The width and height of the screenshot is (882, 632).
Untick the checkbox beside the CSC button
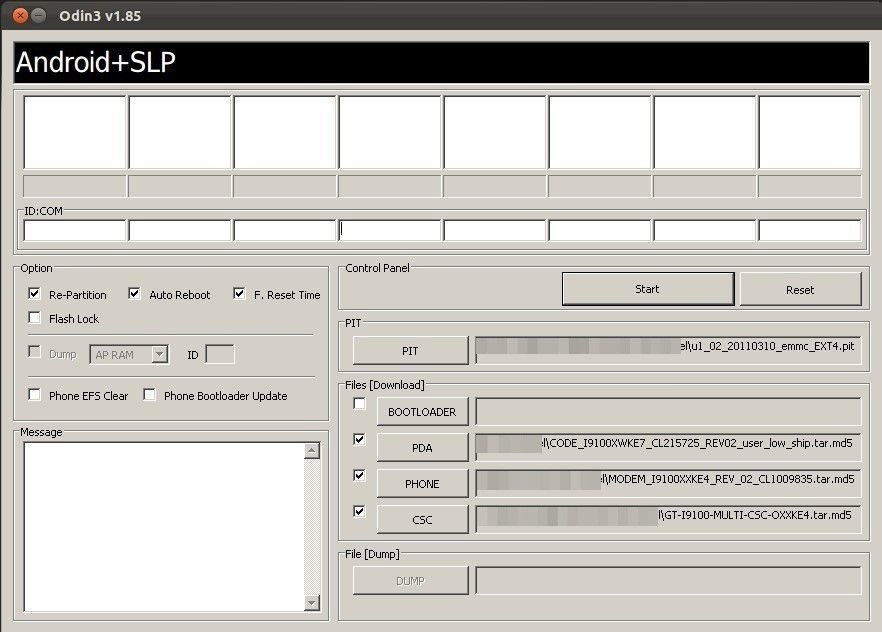pyautogui.click(x=359, y=511)
